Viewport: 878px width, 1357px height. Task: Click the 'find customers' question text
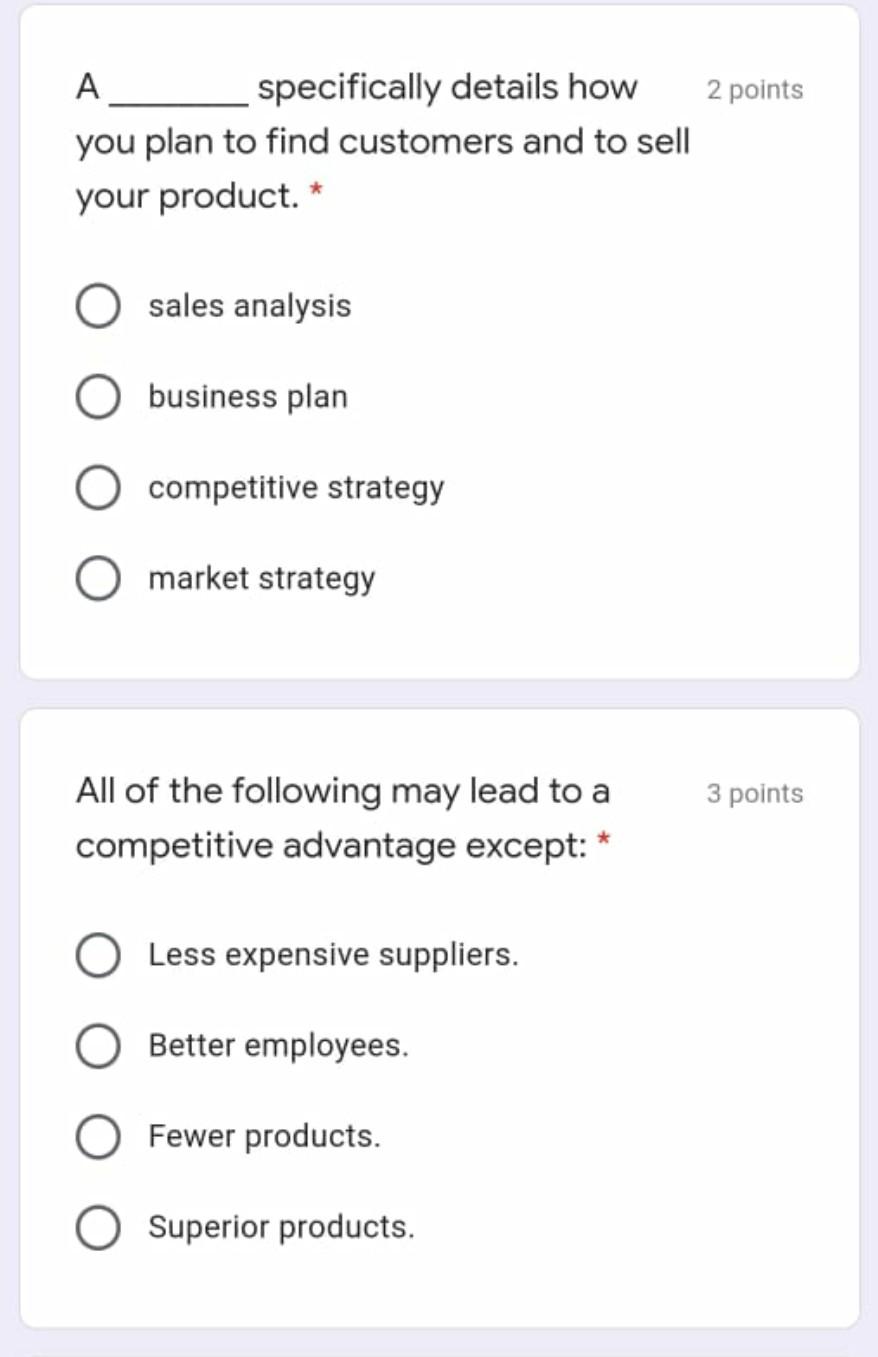pyautogui.click(x=383, y=143)
